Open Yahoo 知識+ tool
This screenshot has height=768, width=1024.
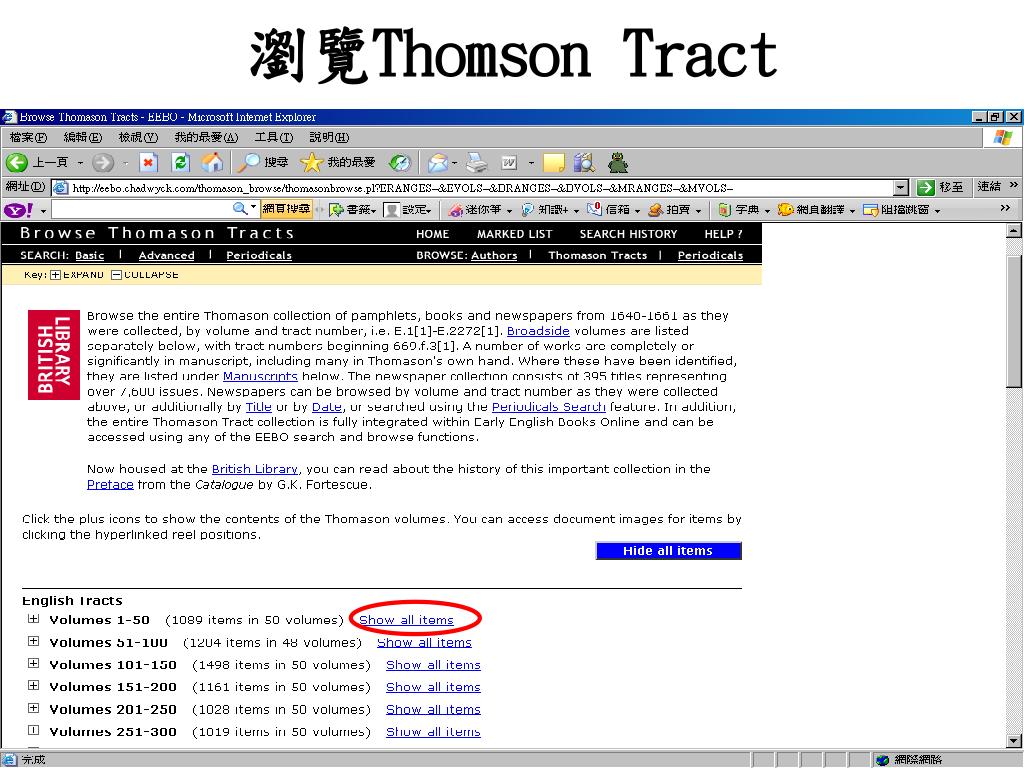pyautogui.click(x=549, y=210)
